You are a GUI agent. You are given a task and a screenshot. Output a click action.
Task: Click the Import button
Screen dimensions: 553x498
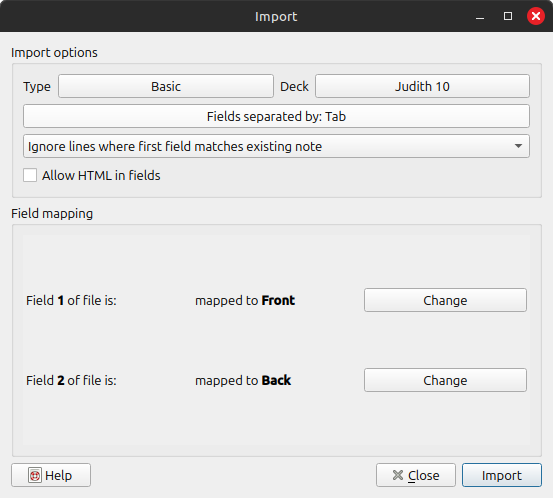click(502, 475)
